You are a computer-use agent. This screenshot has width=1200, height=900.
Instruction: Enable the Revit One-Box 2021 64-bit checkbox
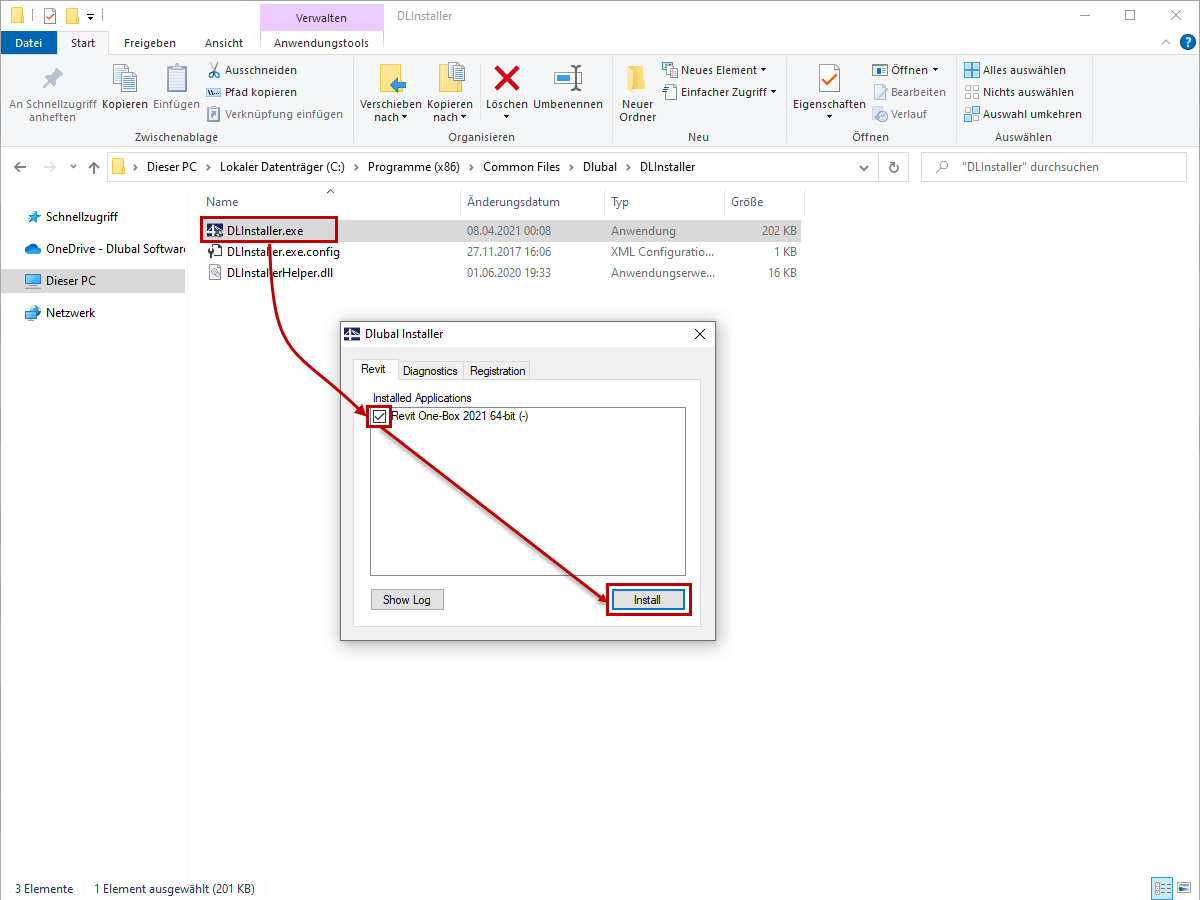tap(379, 416)
